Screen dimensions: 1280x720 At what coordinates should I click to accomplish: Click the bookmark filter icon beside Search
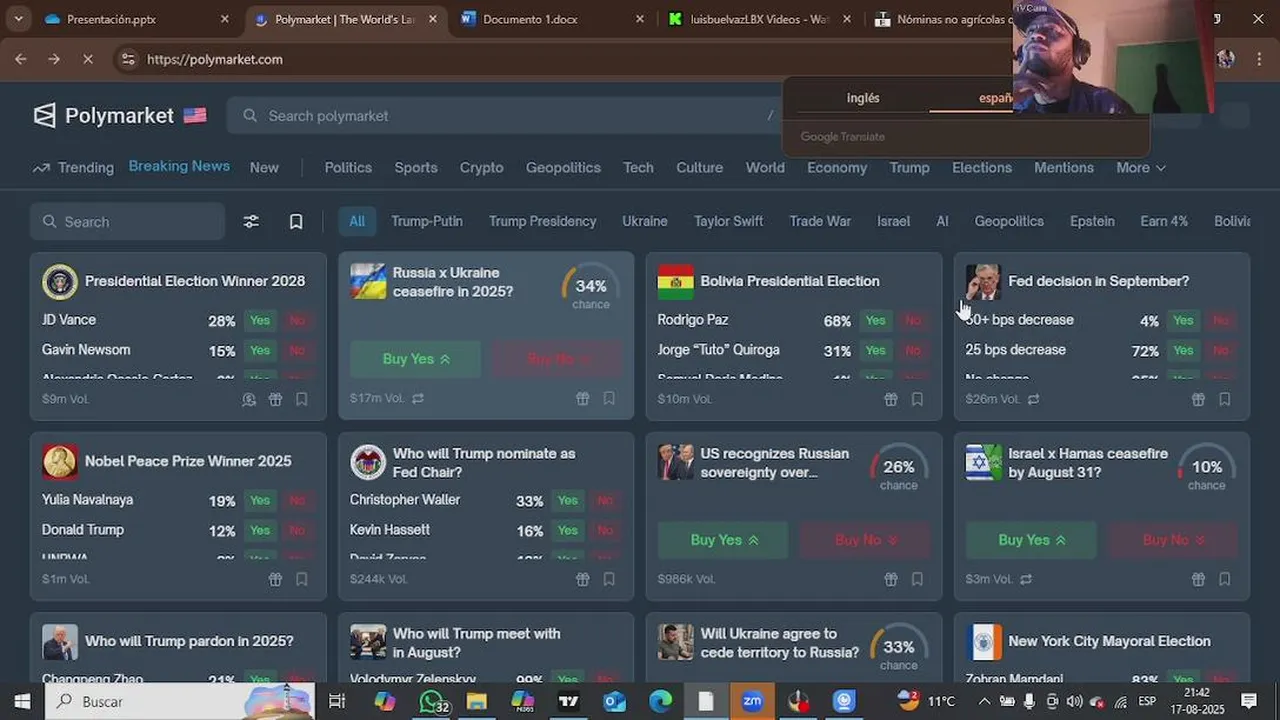[296, 222]
